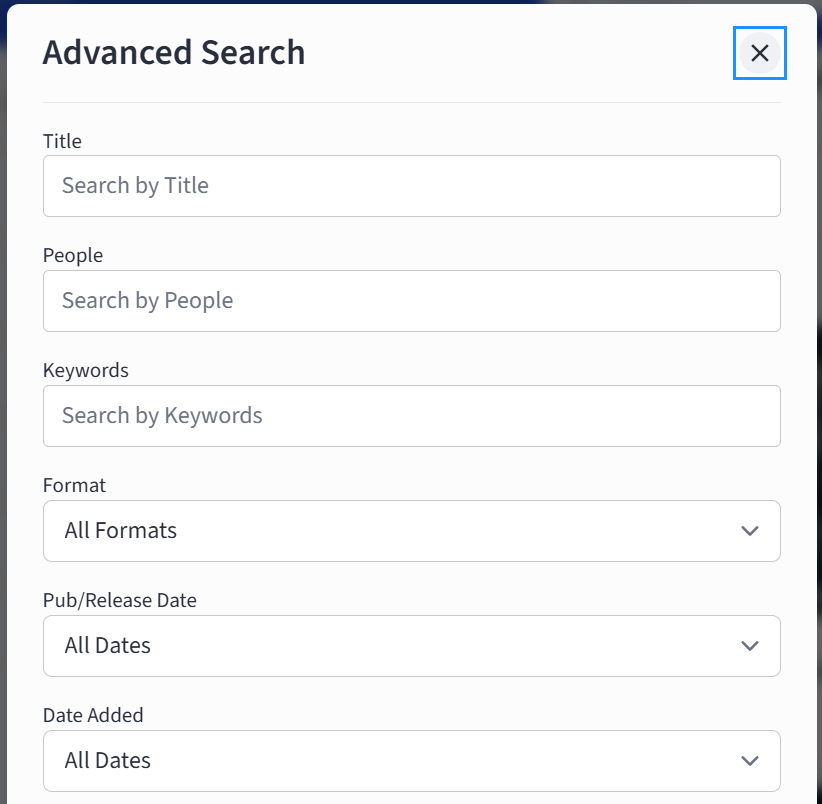The height and width of the screenshot is (804, 822).
Task: Click the X icon to dismiss the dialog
Action: (x=759, y=53)
